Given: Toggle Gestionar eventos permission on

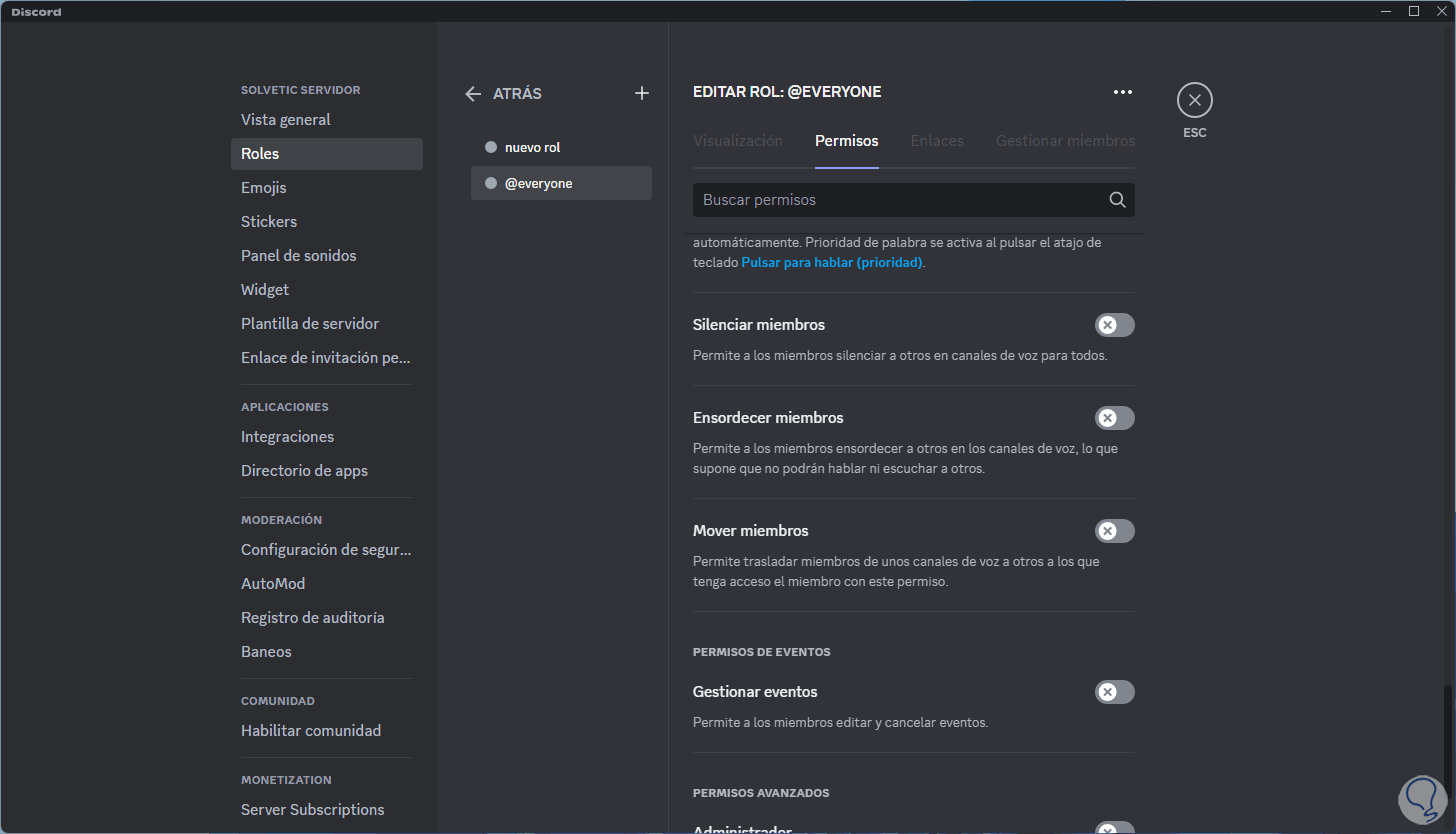Looking at the screenshot, I should (1114, 692).
